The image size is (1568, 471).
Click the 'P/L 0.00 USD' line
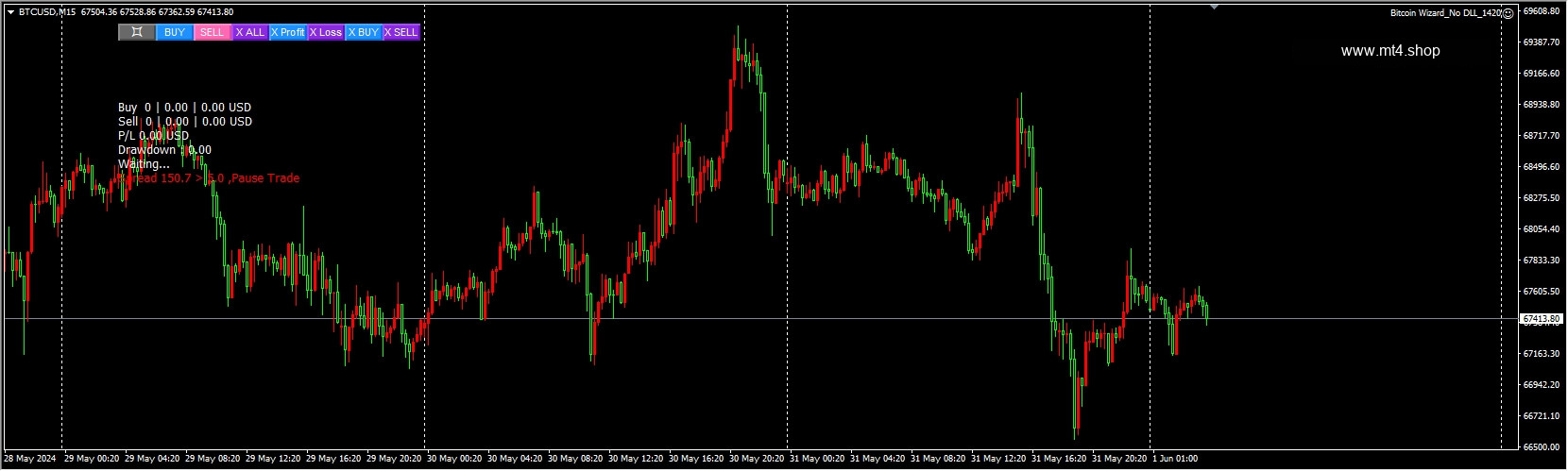coord(153,136)
